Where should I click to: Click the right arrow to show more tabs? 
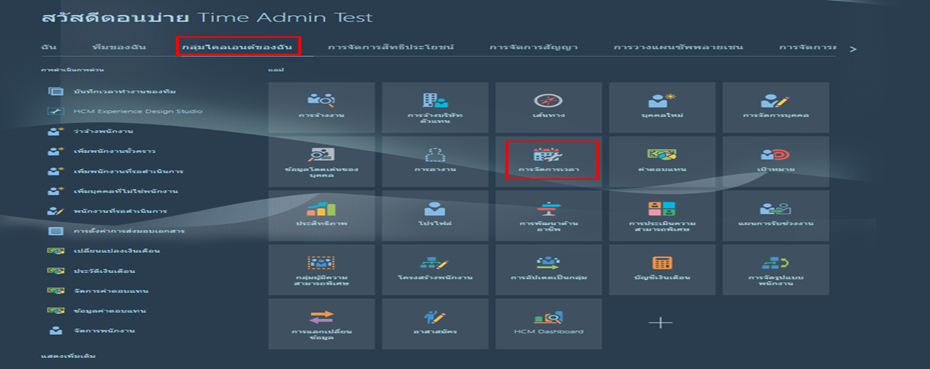pos(853,49)
